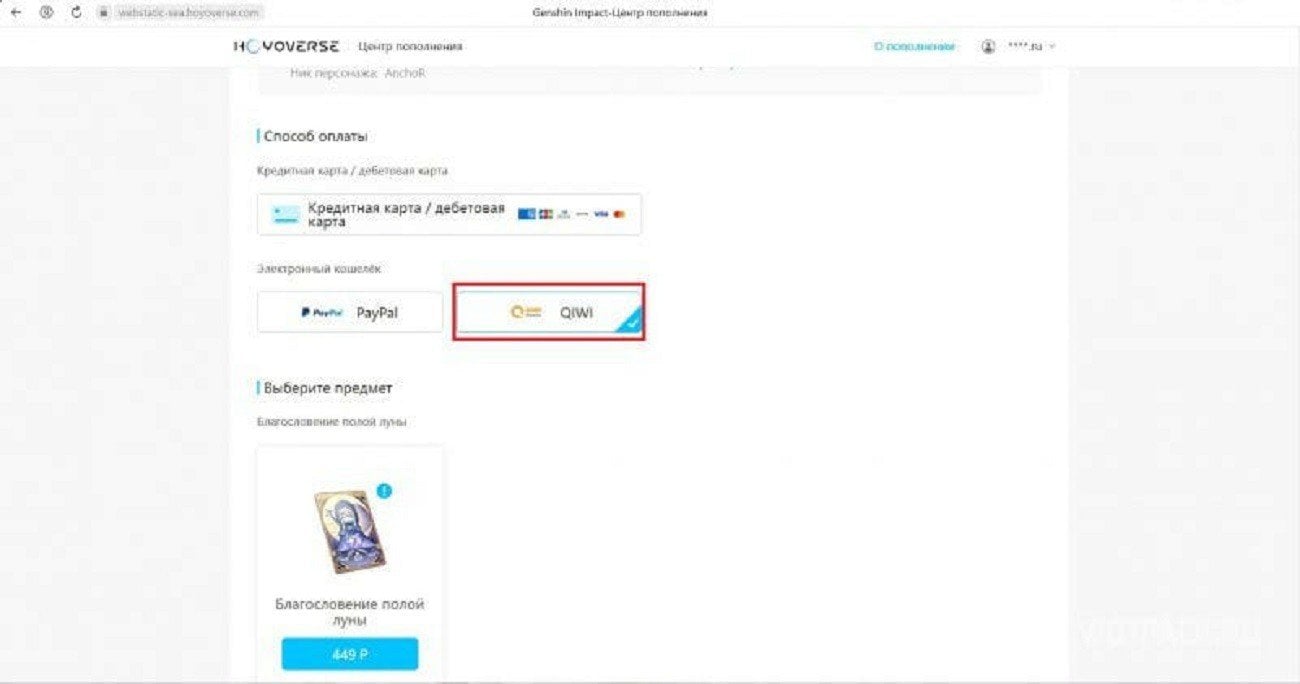Open the ****.ru account menu
This screenshot has height=684, width=1300.
point(1025,46)
